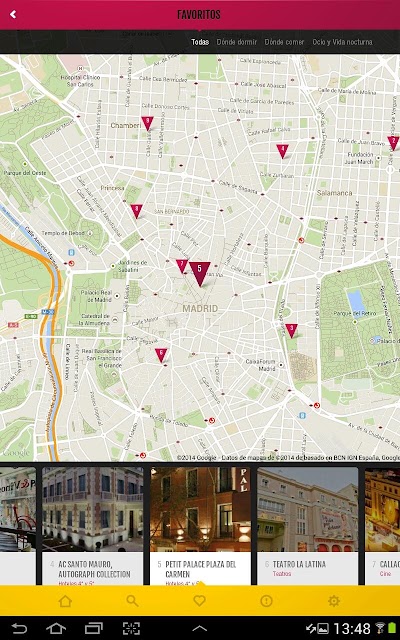Switch to Ocio y Vida nocturna tab

tap(342, 42)
